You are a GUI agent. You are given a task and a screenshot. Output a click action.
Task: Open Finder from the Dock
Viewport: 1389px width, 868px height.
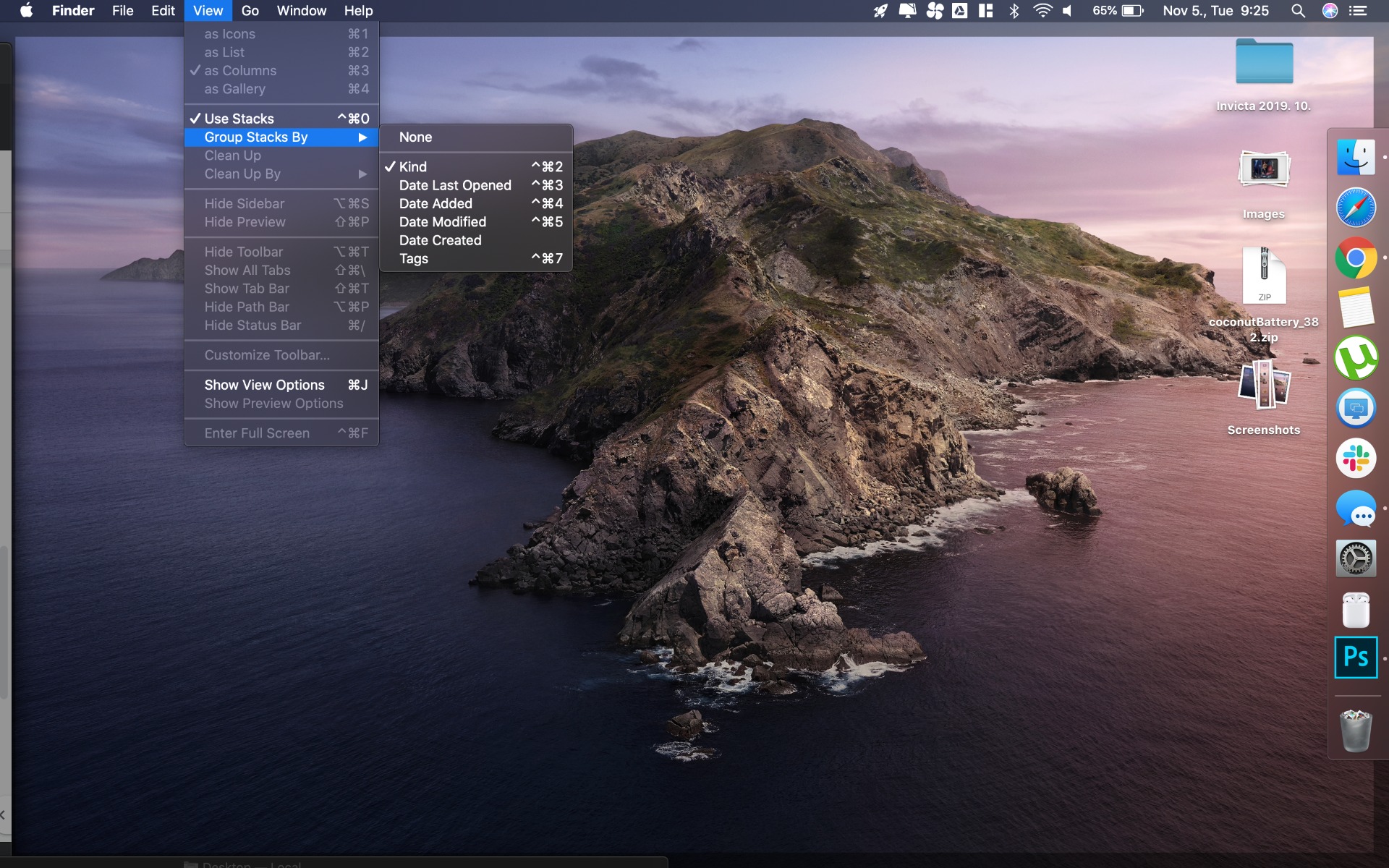pos(1356,157)
